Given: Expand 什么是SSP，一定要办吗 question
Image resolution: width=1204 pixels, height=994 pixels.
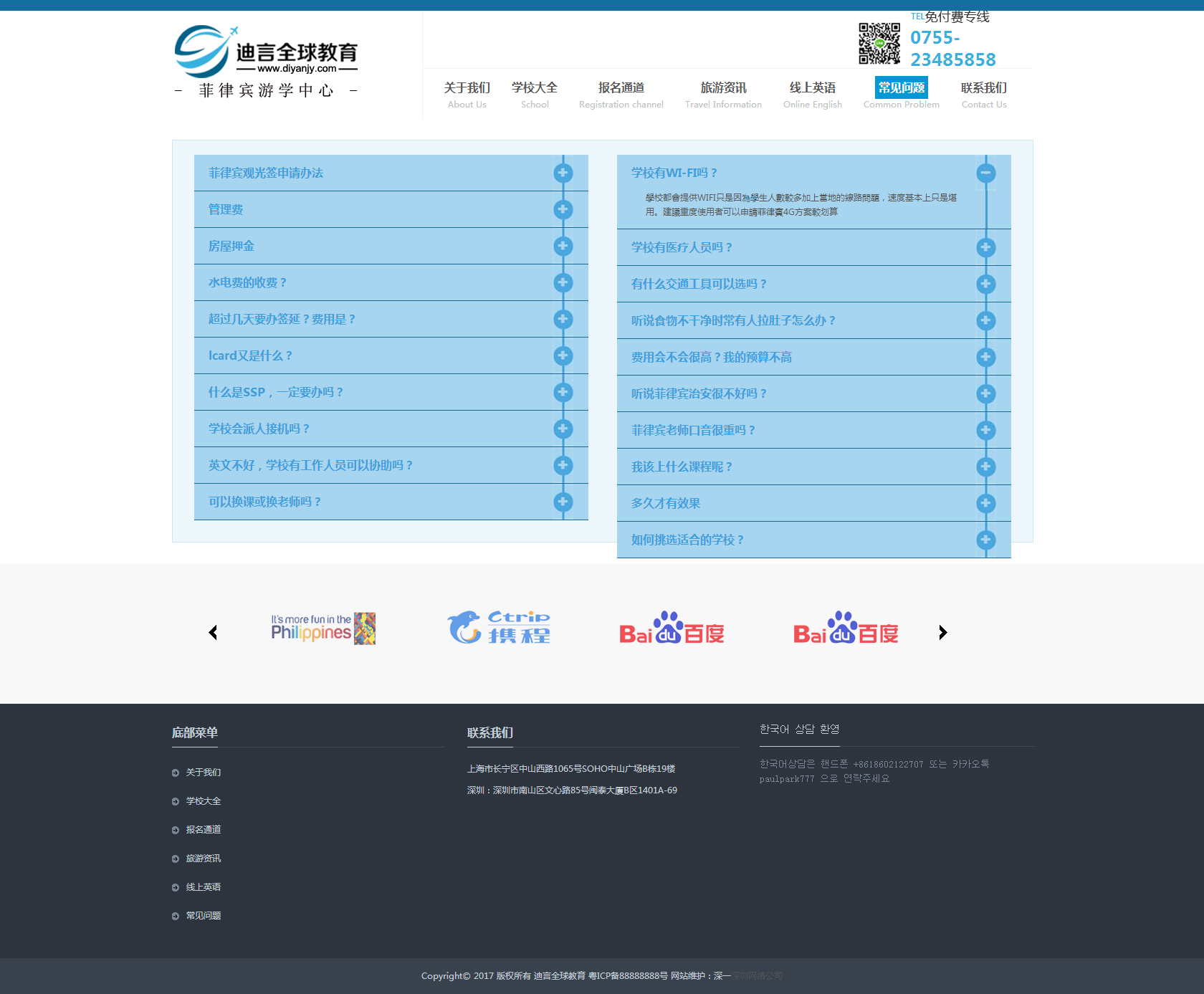Looking at the screenshot, I should 563,392.
